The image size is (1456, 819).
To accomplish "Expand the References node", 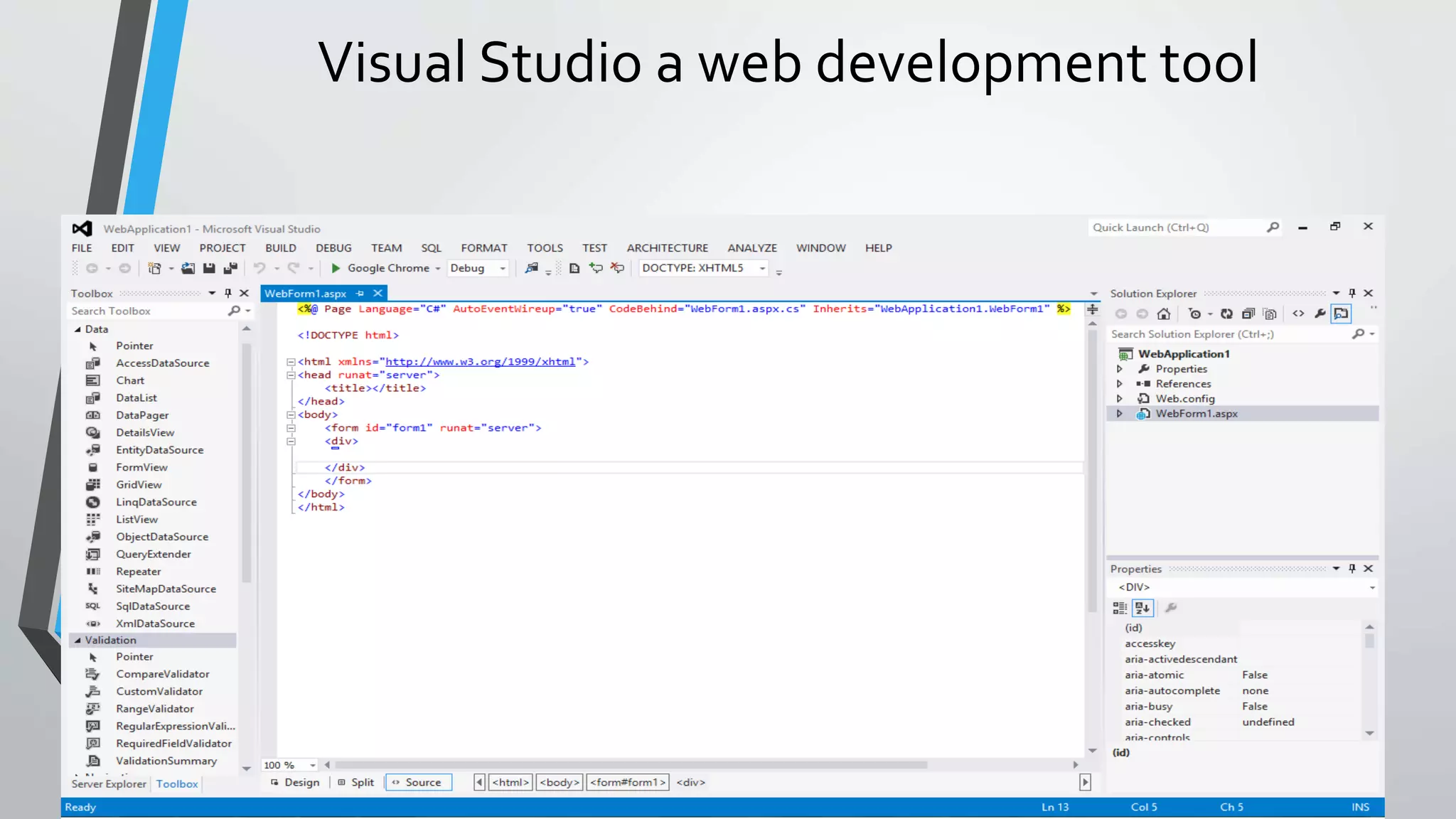I will pyautogui.click(x=1120, y=384).
